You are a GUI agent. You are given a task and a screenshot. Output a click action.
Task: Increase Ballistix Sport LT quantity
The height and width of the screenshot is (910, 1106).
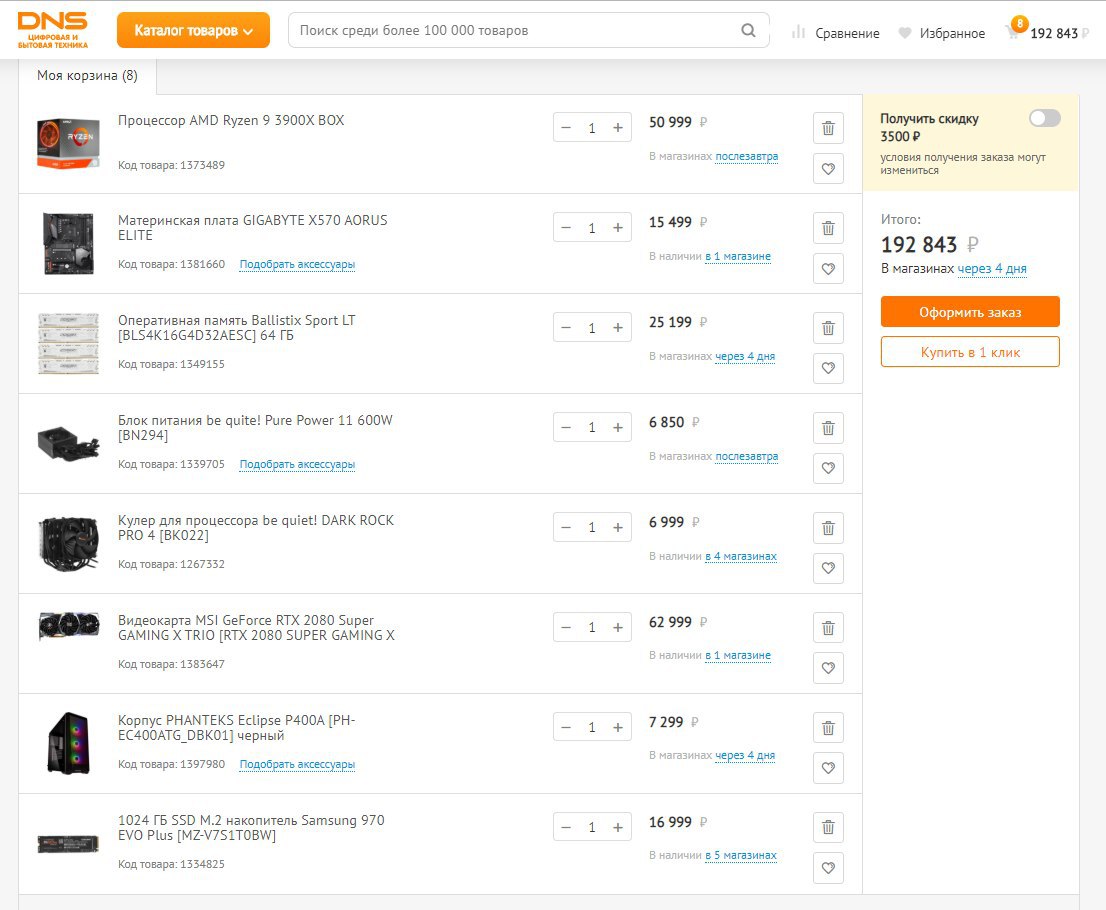pos(618,328)
